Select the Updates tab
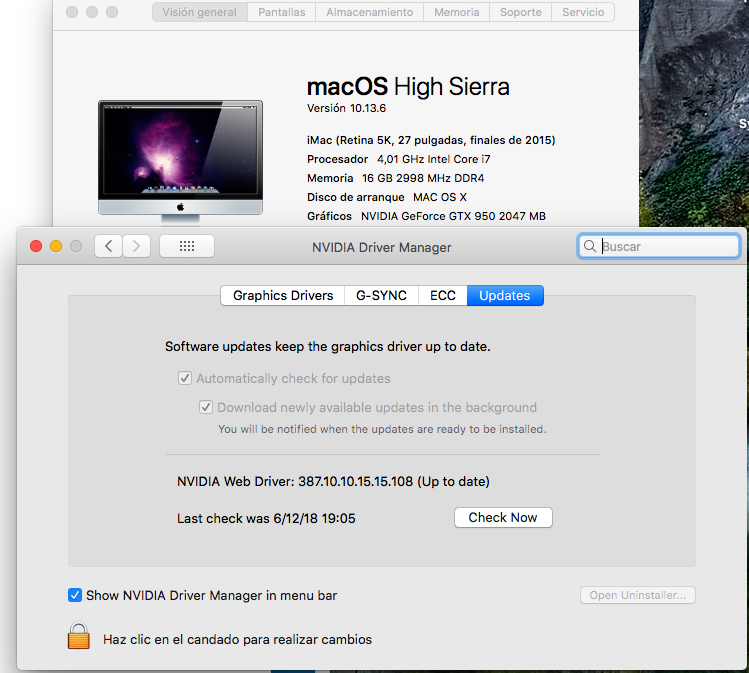Image resolution: width=749 pixels, height=673 pixels. [505, 296]
